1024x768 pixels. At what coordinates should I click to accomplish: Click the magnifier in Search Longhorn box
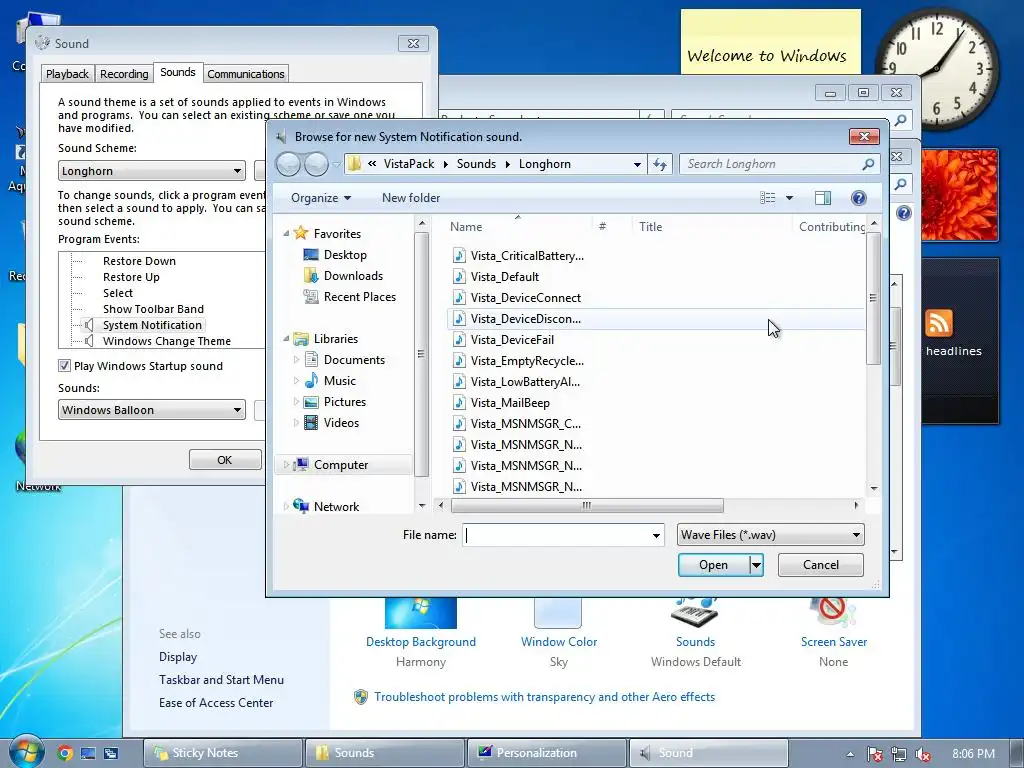(868, 165)
